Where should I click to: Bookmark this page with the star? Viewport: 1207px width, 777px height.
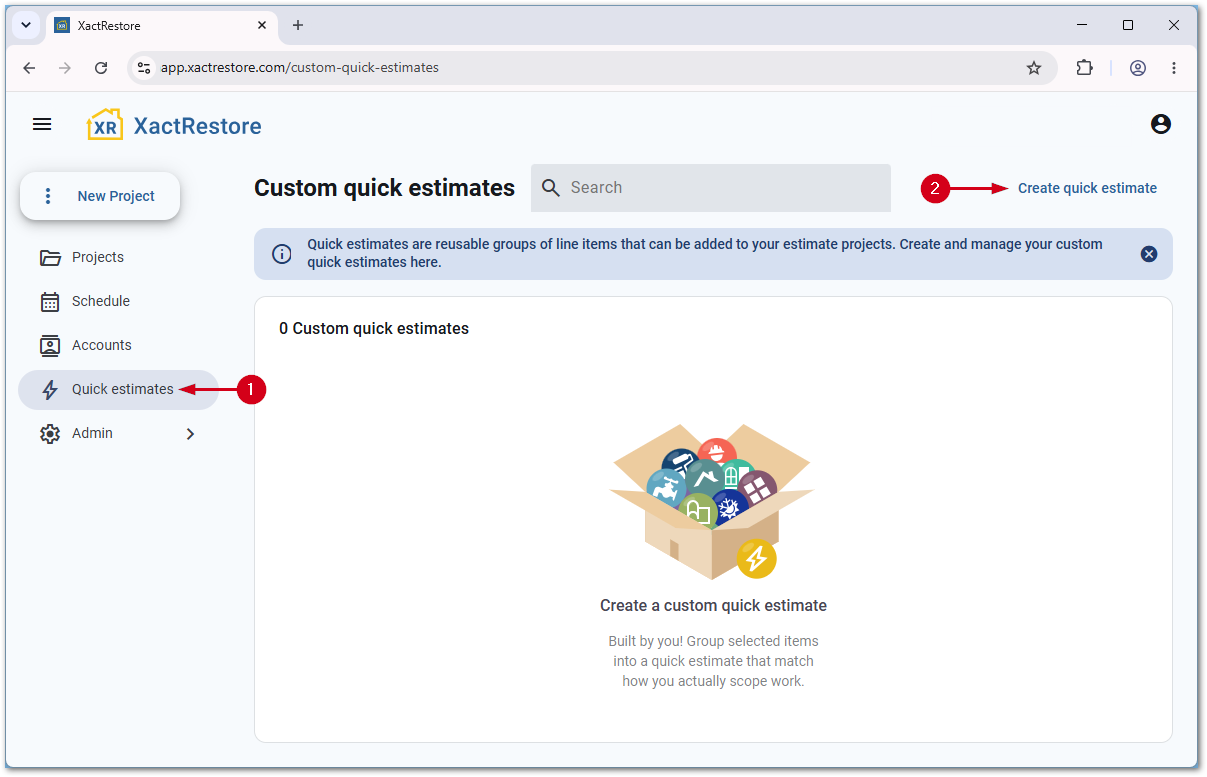click(1034, 68)
